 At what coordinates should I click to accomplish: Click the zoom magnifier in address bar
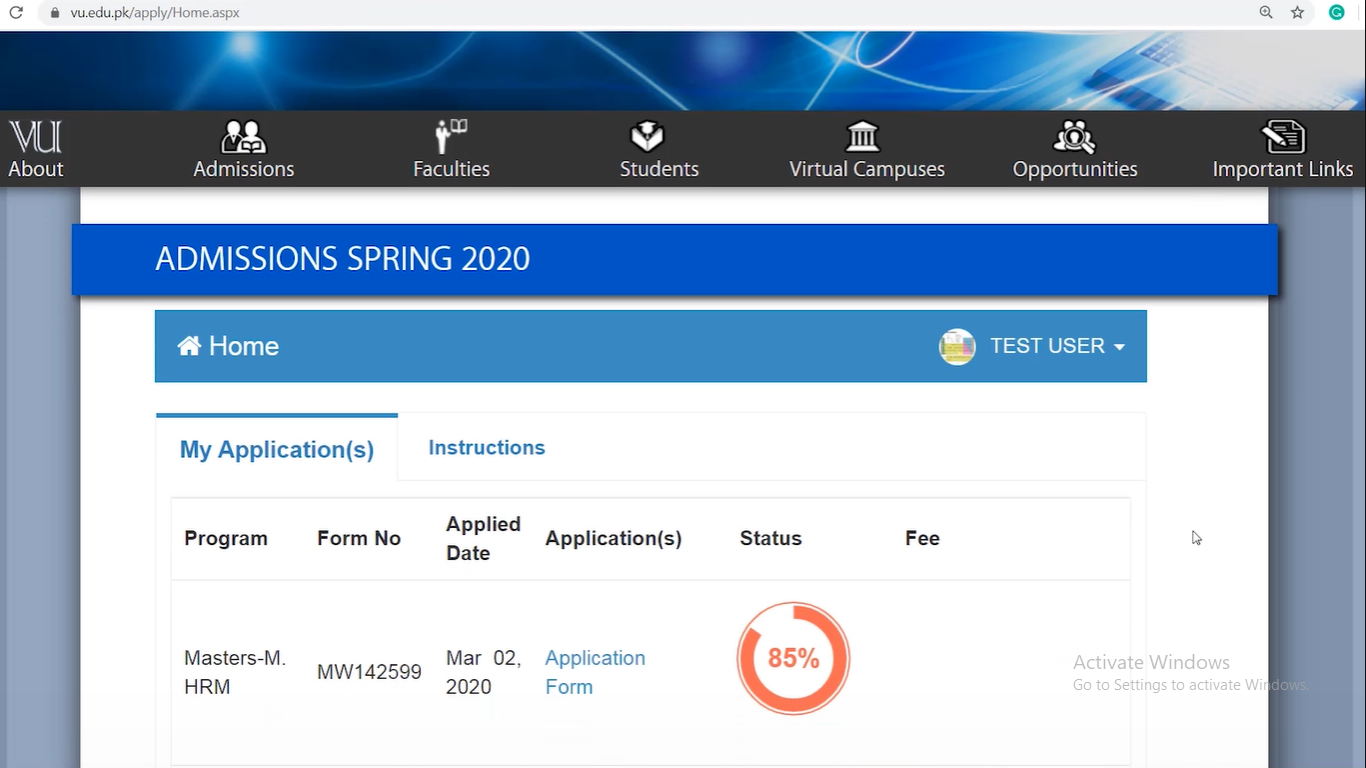1266,13
